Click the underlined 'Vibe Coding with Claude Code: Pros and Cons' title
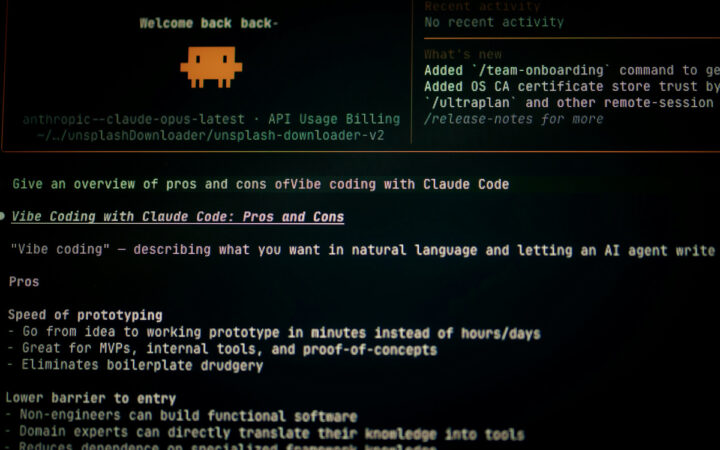 (178, 217)
